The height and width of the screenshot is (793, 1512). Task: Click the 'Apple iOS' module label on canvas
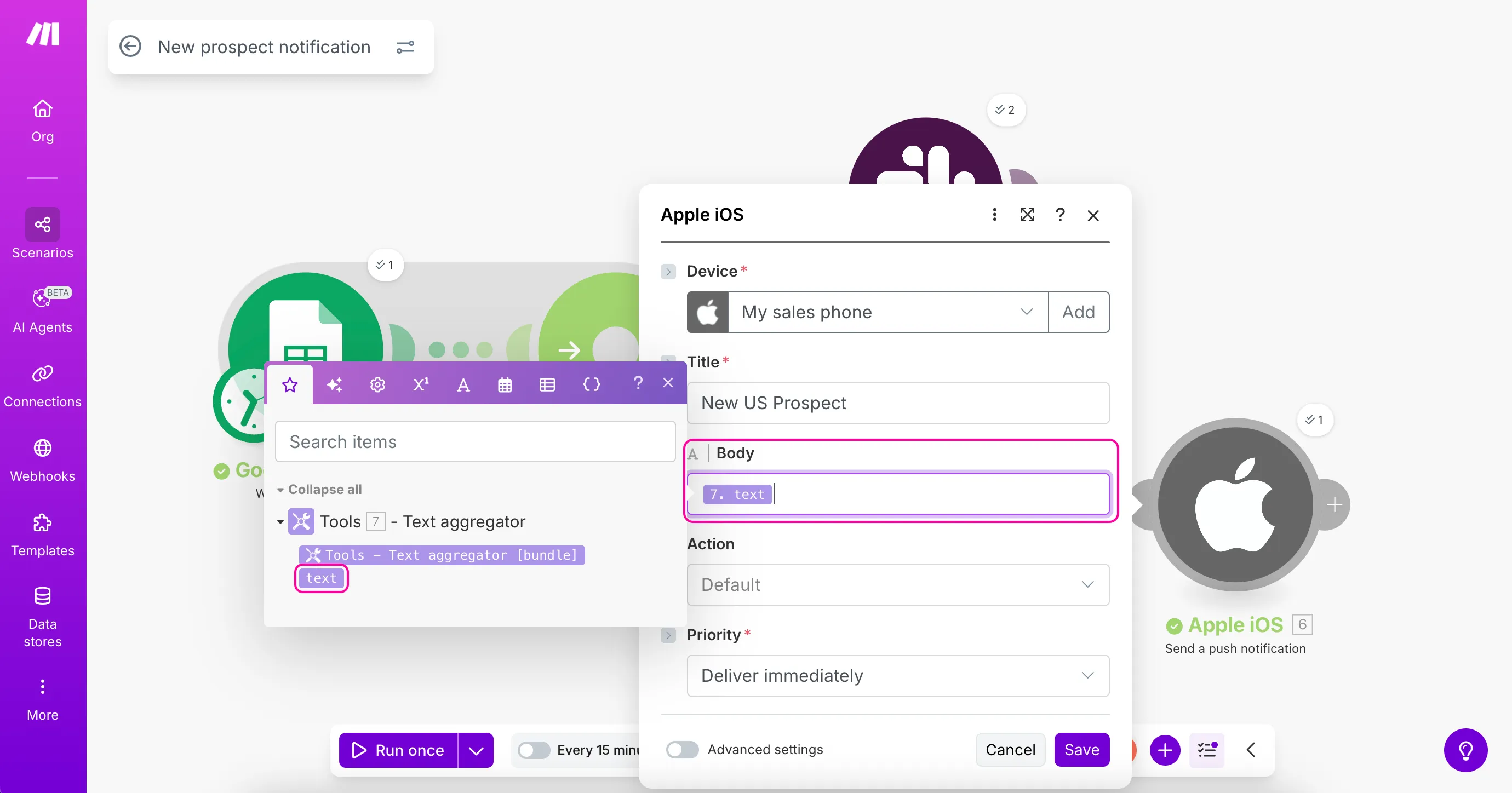coord(1235,624)
